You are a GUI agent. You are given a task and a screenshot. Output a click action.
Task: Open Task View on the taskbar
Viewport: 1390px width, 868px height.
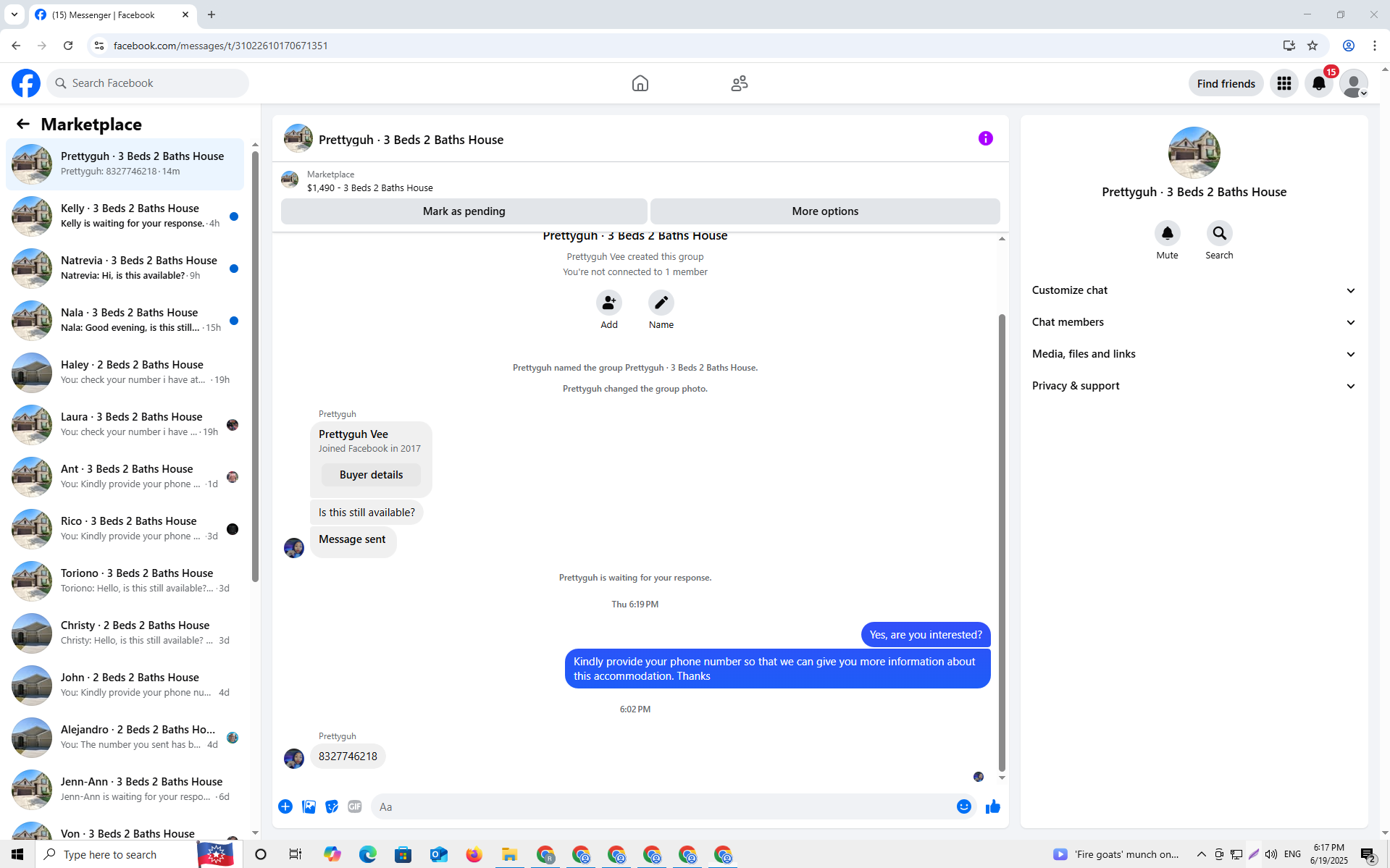pyautogui.click(x=296, y=854)
